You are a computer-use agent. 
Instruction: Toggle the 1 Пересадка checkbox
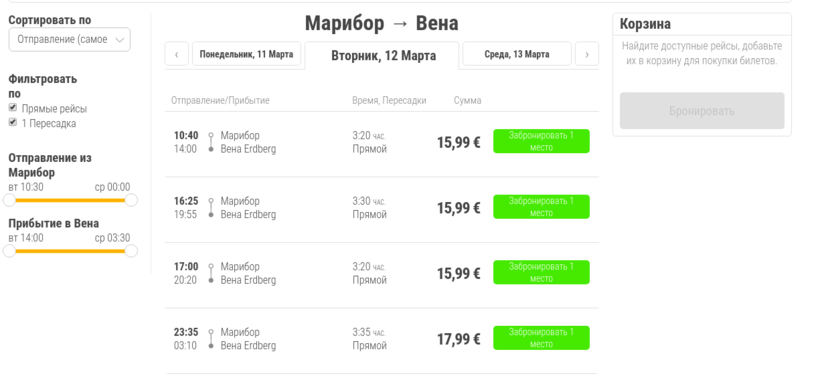click(x=13, y=122)
